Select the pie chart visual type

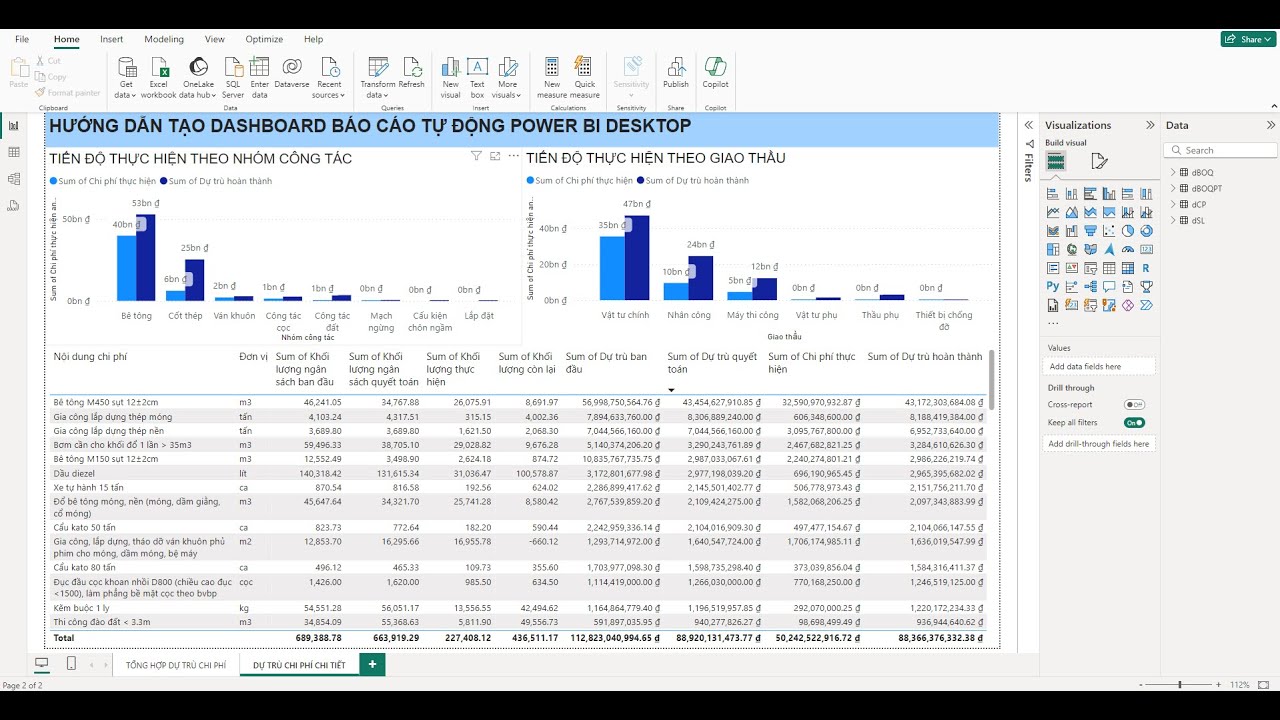click(1128, 231)
